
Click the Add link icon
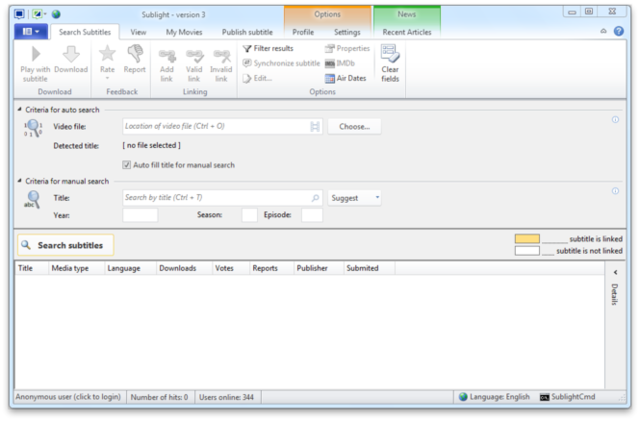[x=167, y=56]
